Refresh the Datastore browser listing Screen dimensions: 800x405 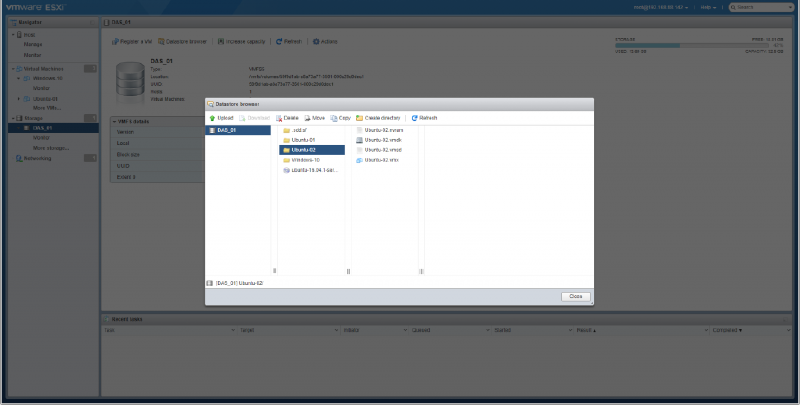414,118
